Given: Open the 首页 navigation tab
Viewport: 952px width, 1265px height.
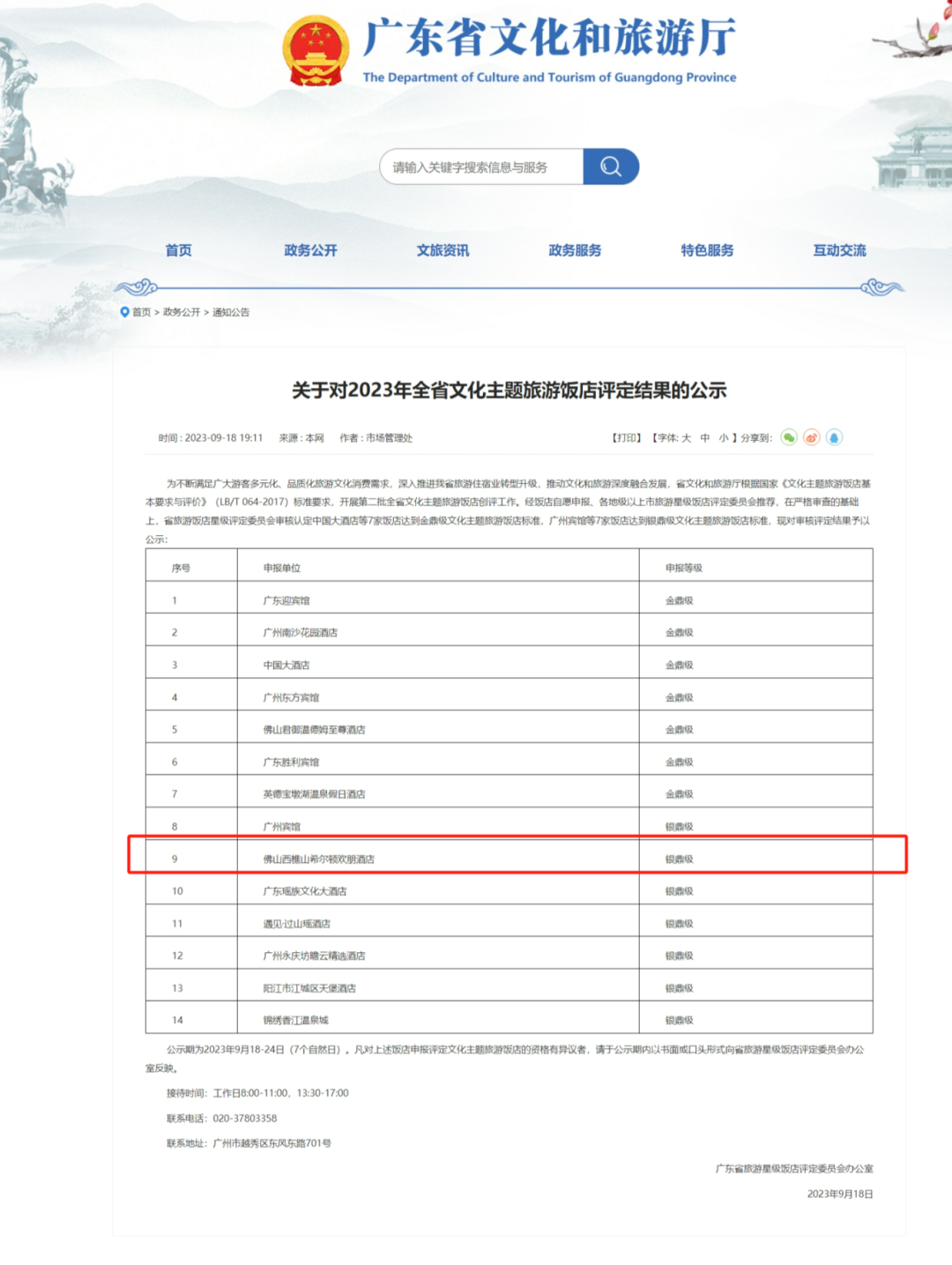Looking at the screenshot, I should [x=178, y=250].
